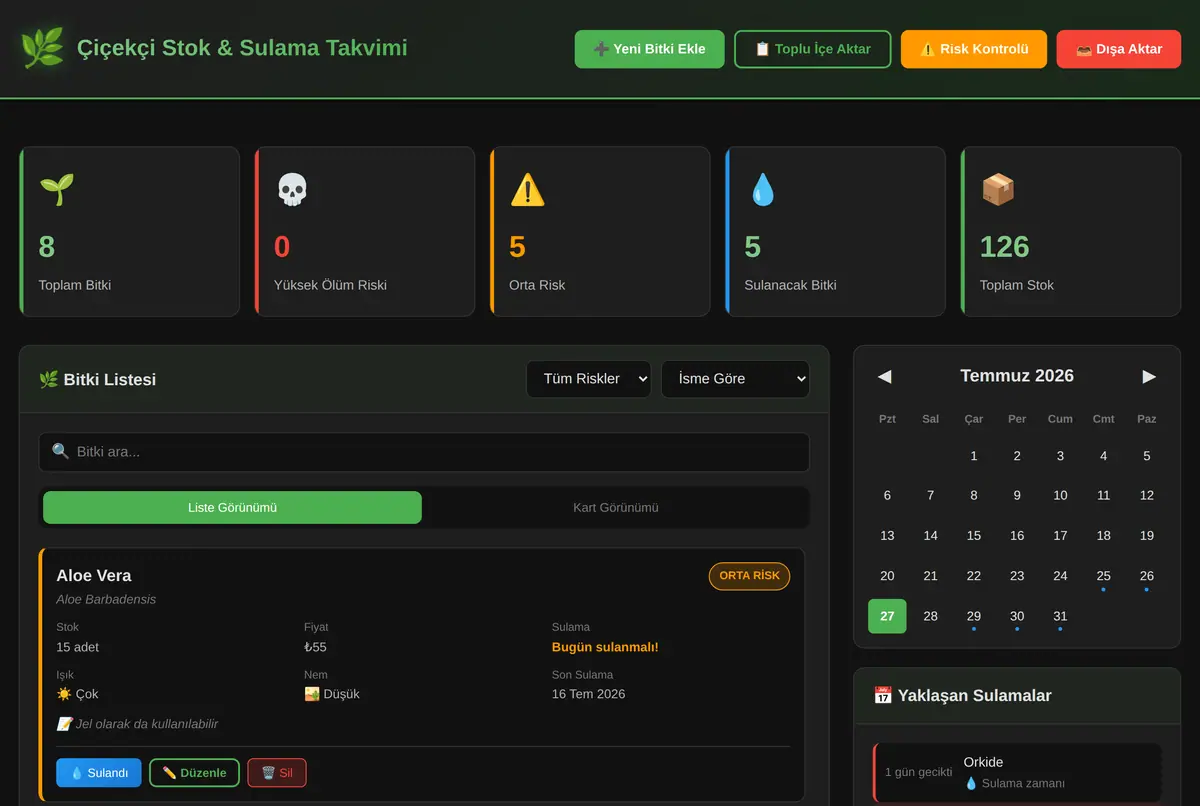Click the Yaklaşan Sulamalar panel heading
The width and height of the screenshot is (1200, 806).
pyautogui.click(x=962, y=696)
